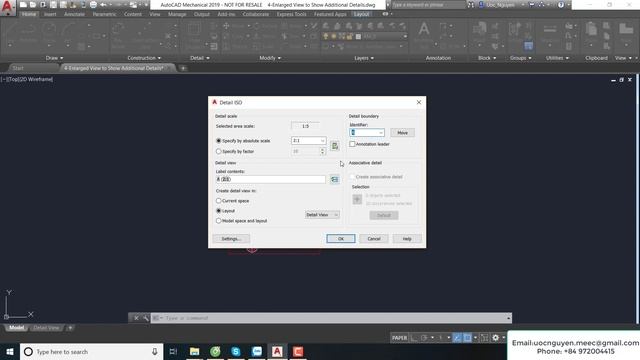Click the Help question mark icon in title bar
The width and height of the screenshot is (640, 360).
point(561,5)
